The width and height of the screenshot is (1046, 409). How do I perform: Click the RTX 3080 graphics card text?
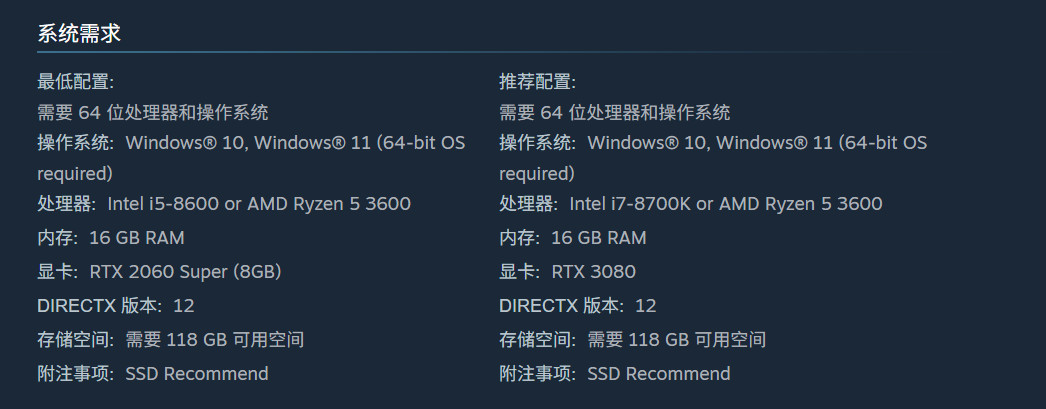point(593,272)
